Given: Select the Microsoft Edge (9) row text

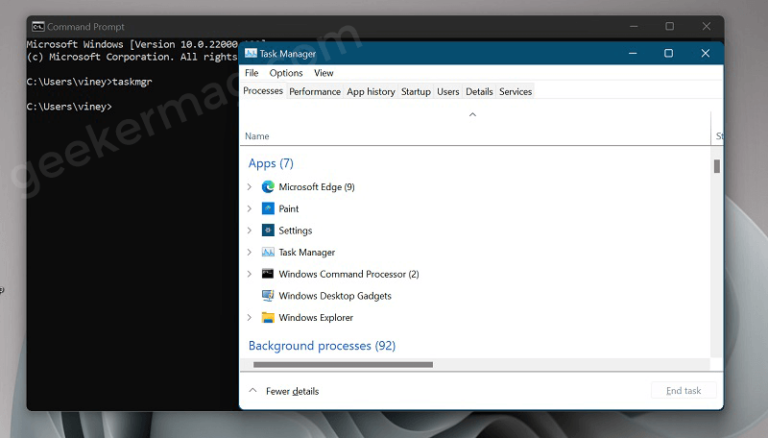Looking at the screenshot, I should [x=316, y=187].
